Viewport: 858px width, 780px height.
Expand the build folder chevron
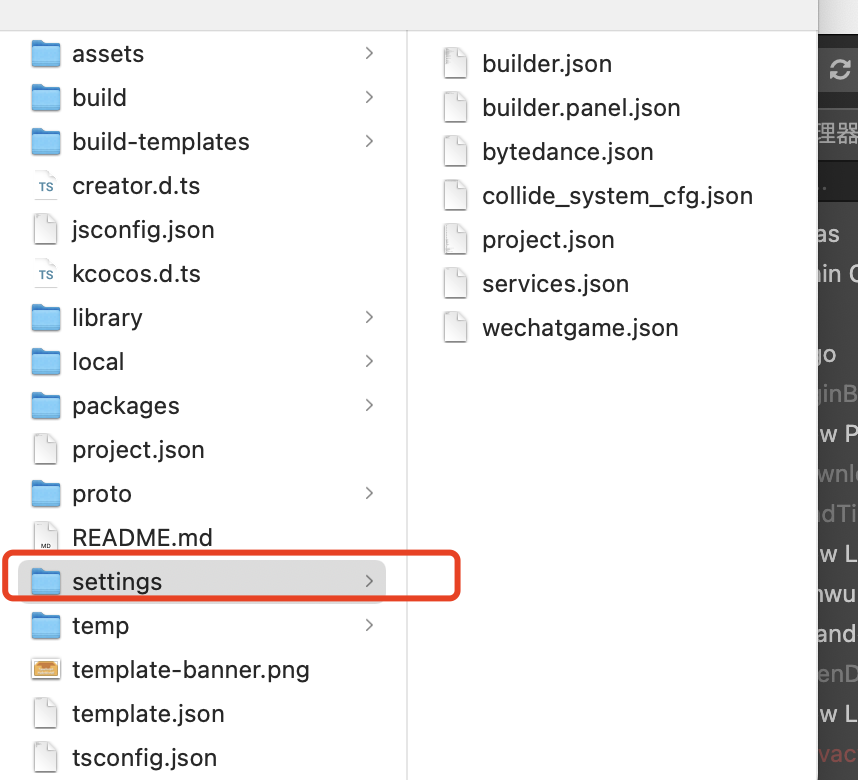click(369, 97)
